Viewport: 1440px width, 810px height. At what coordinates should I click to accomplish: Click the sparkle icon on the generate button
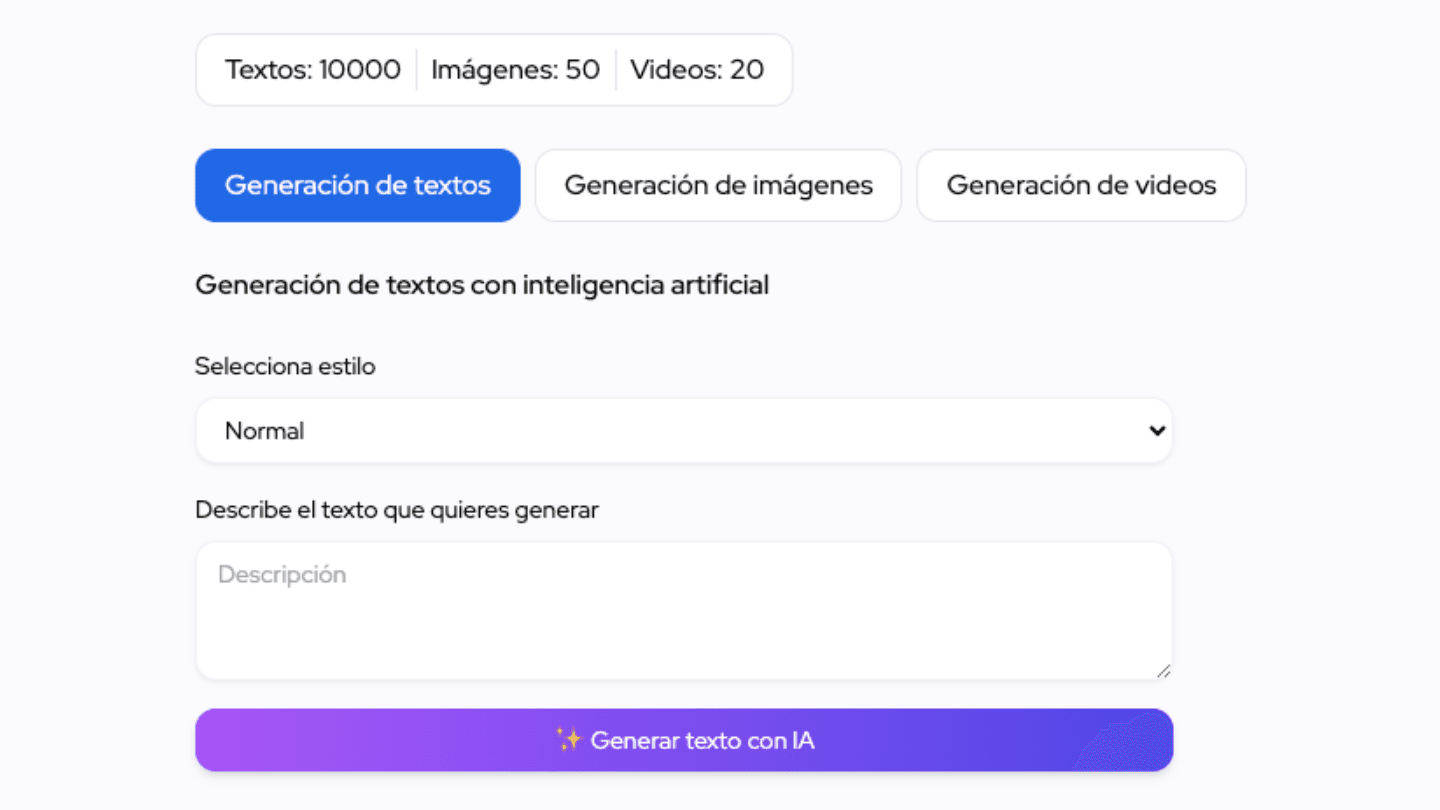tap(570, 740)
